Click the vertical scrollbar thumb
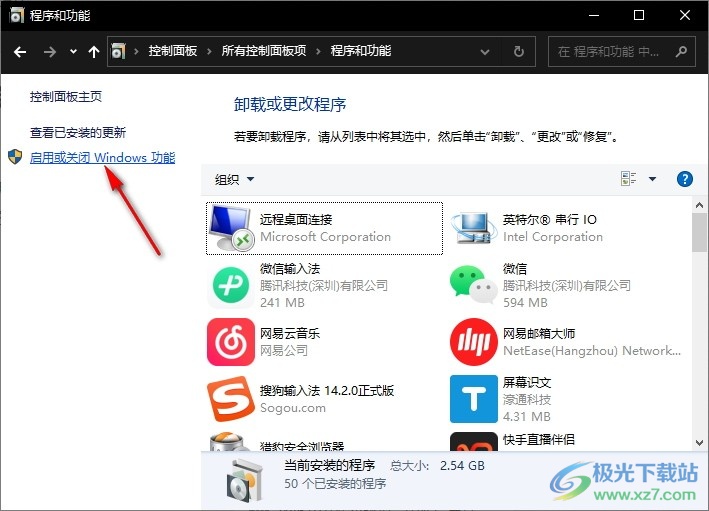The width and height of the screenshot is (709, 511). click(x=699, y=232)
